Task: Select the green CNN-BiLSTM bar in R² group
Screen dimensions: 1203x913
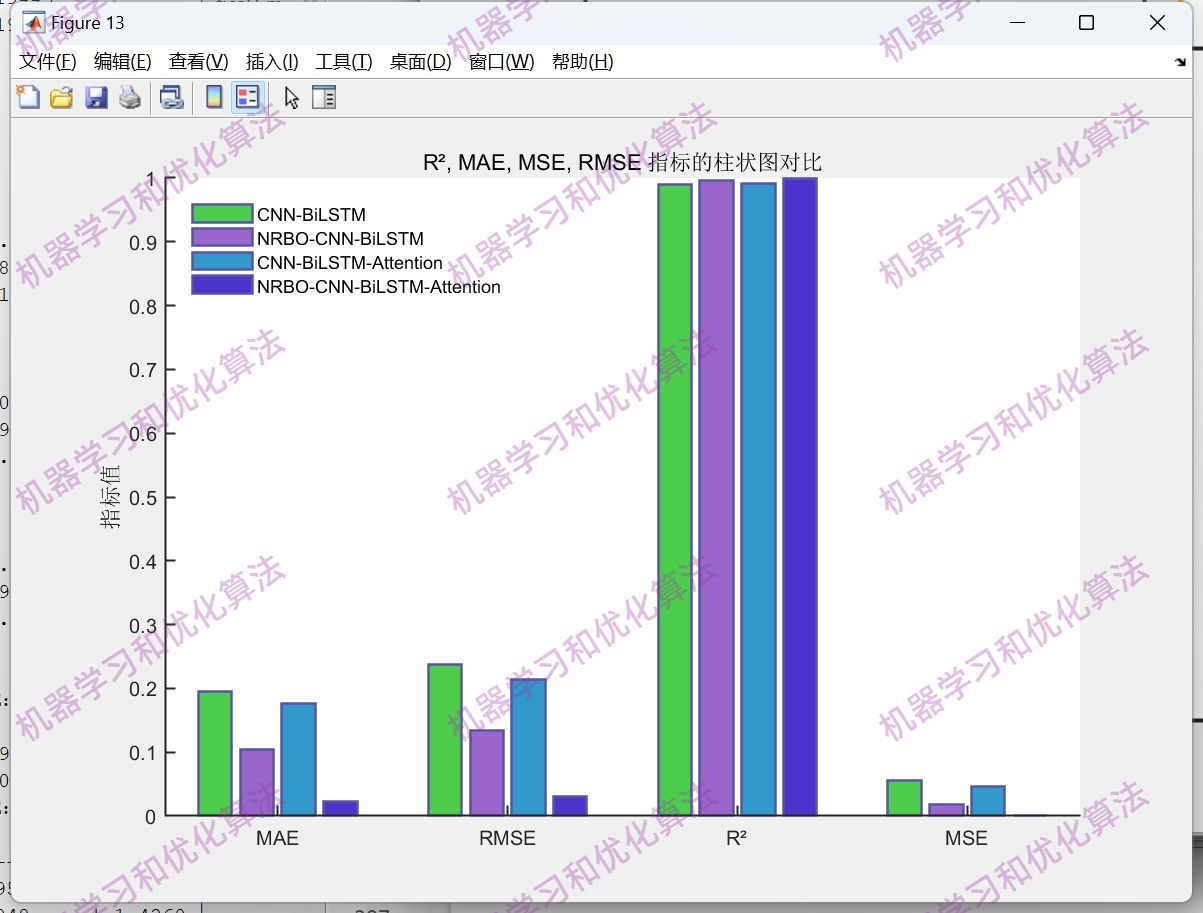Action: pos(674,500)
